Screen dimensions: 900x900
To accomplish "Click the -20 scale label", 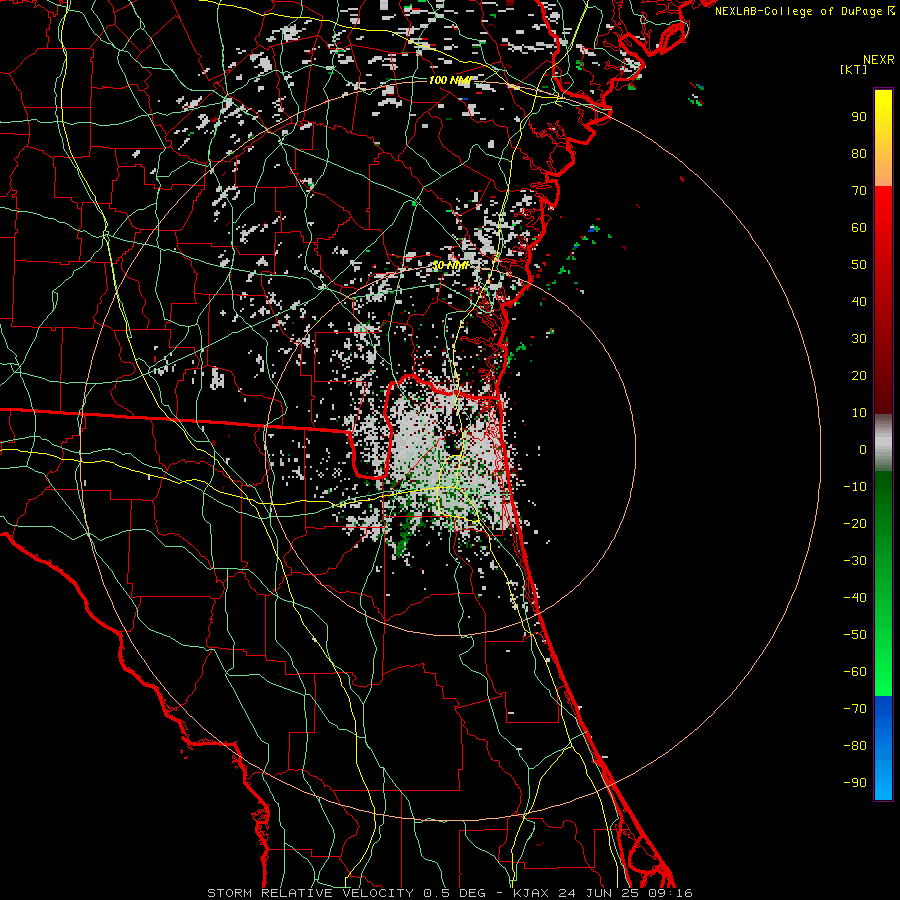I will coord(855,523).
